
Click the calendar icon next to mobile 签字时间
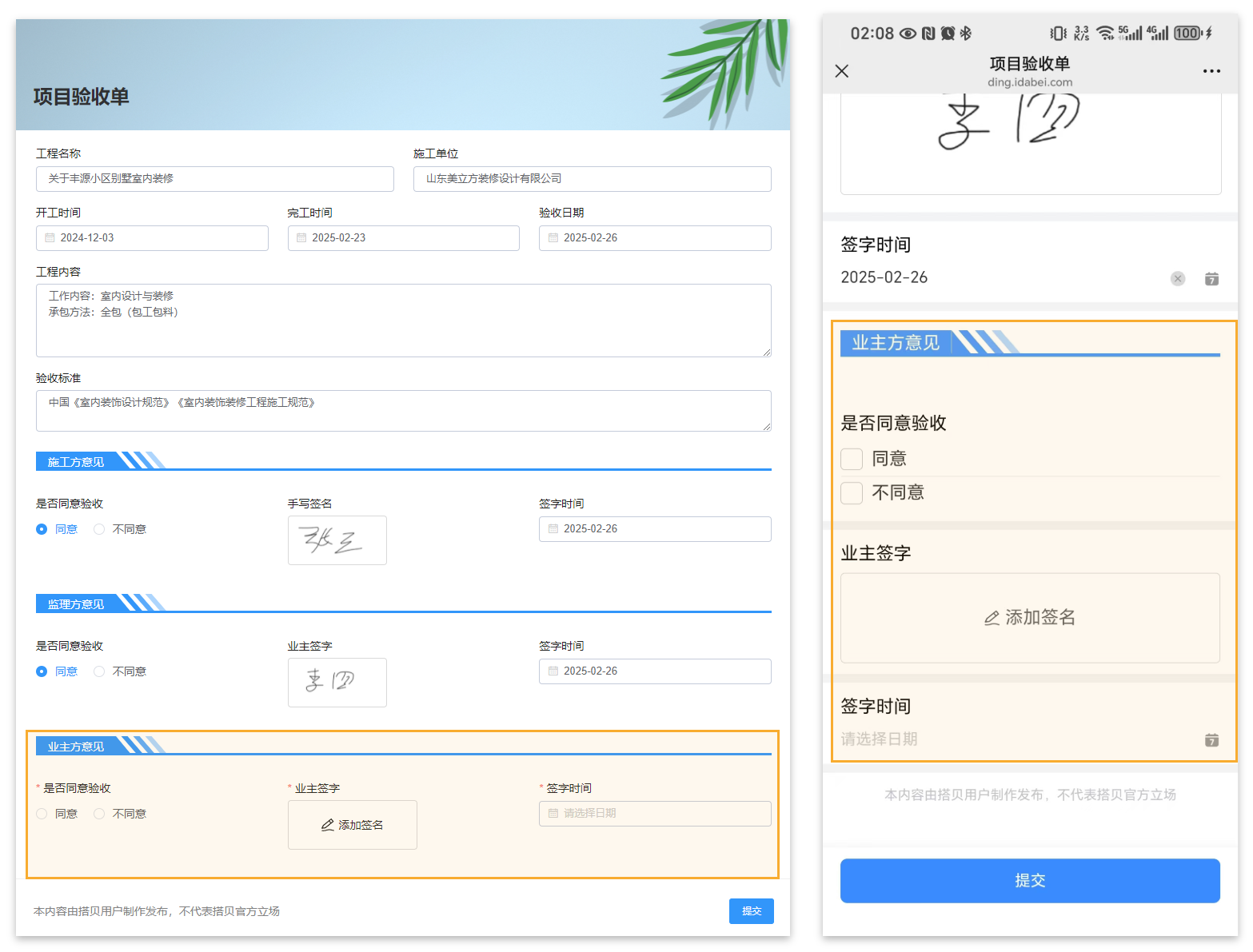pos(1212,279)
